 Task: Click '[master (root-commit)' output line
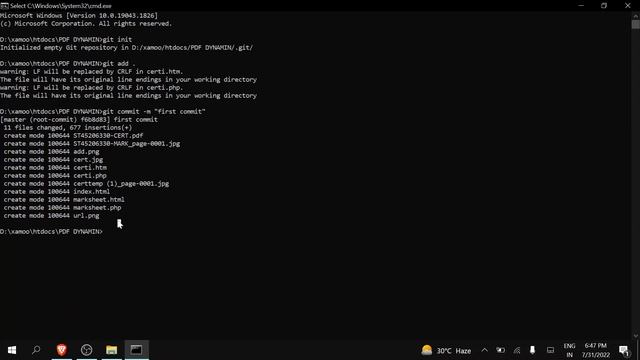[79, 120]
